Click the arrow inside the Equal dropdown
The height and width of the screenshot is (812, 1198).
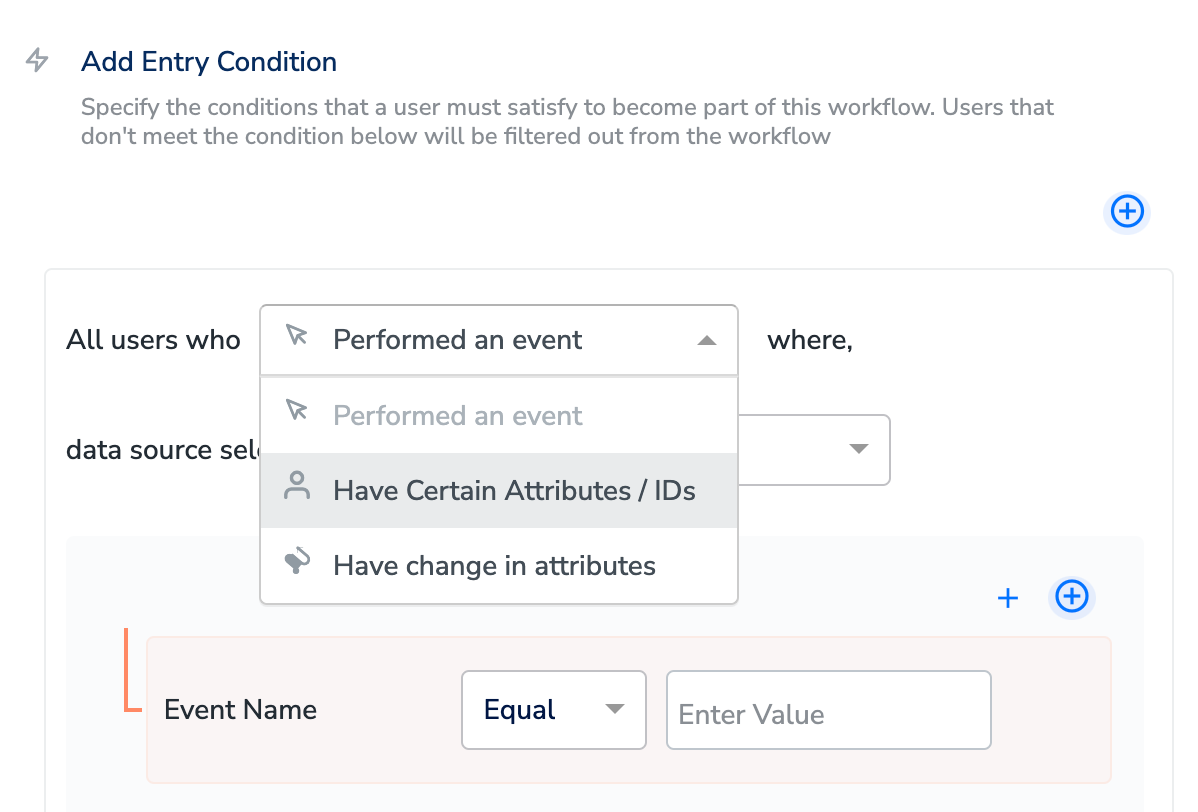[x=615, y=710]
